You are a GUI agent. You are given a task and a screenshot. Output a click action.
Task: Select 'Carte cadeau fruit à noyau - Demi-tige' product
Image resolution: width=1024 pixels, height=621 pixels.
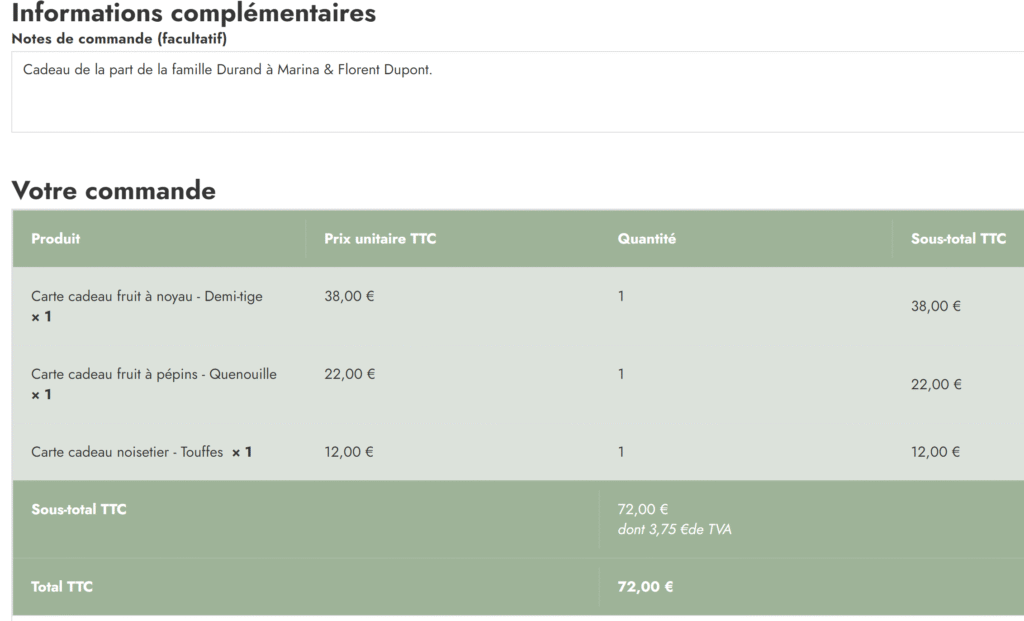coord(147,296)
